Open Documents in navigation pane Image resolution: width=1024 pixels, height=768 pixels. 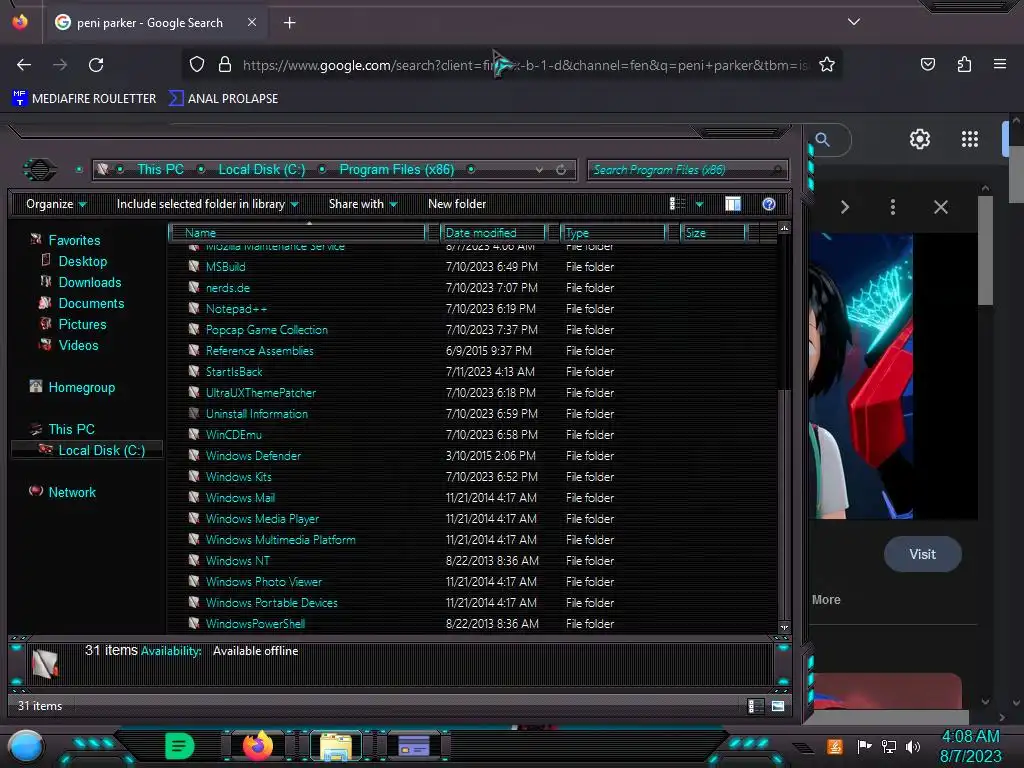(91, 303)
